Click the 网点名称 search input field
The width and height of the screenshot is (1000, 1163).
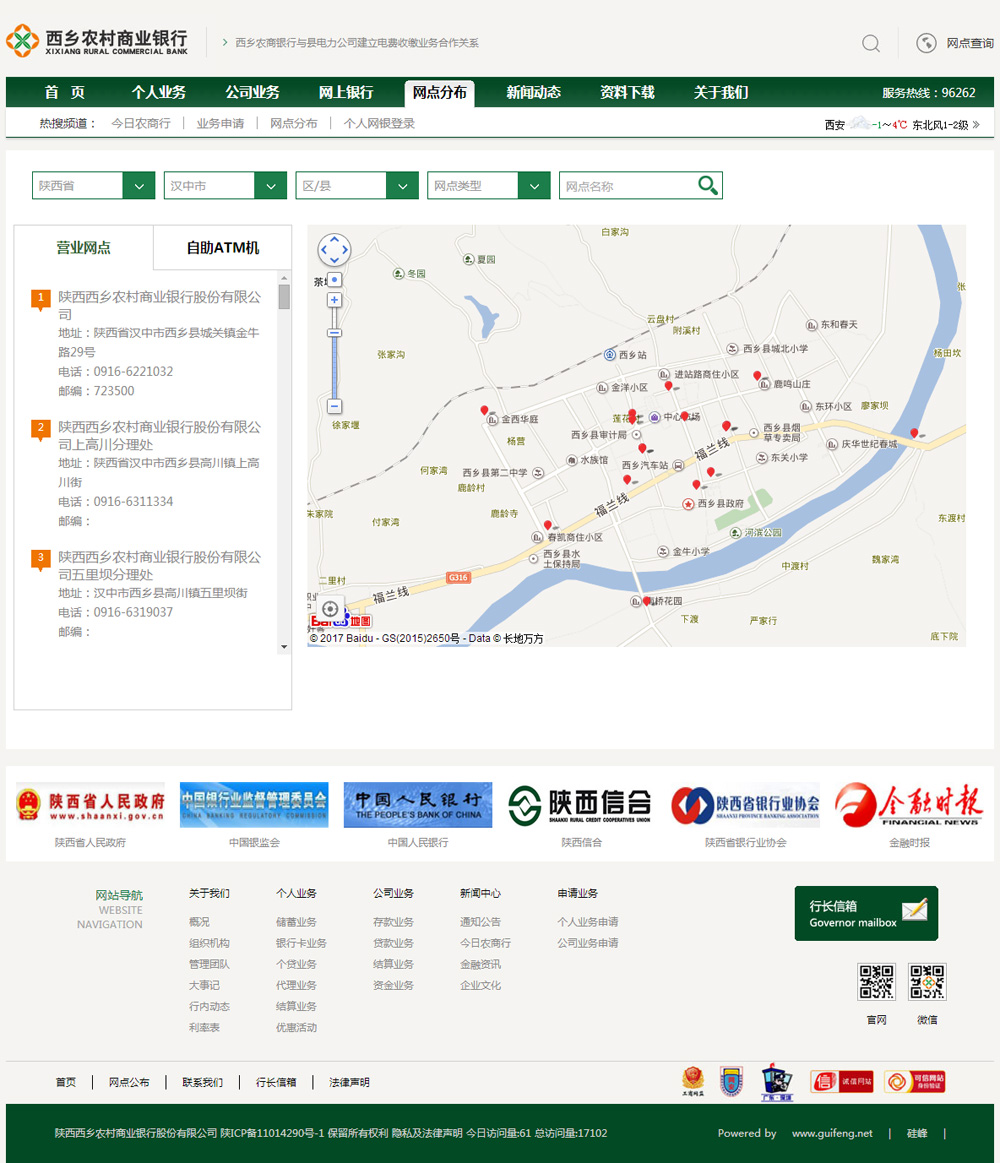coord(627,186)
